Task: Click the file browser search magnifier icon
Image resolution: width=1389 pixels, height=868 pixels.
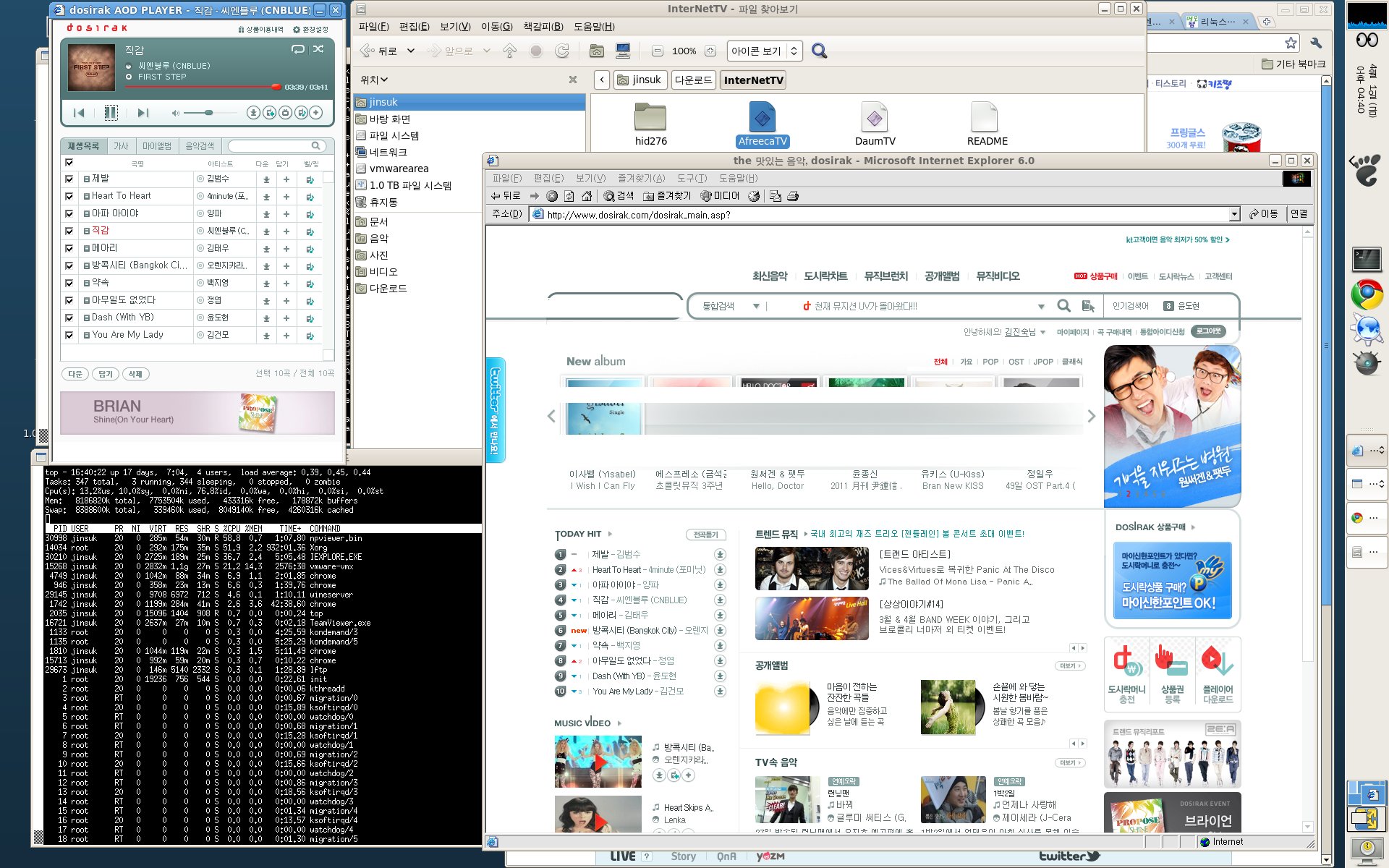Action: coord(819,51)
